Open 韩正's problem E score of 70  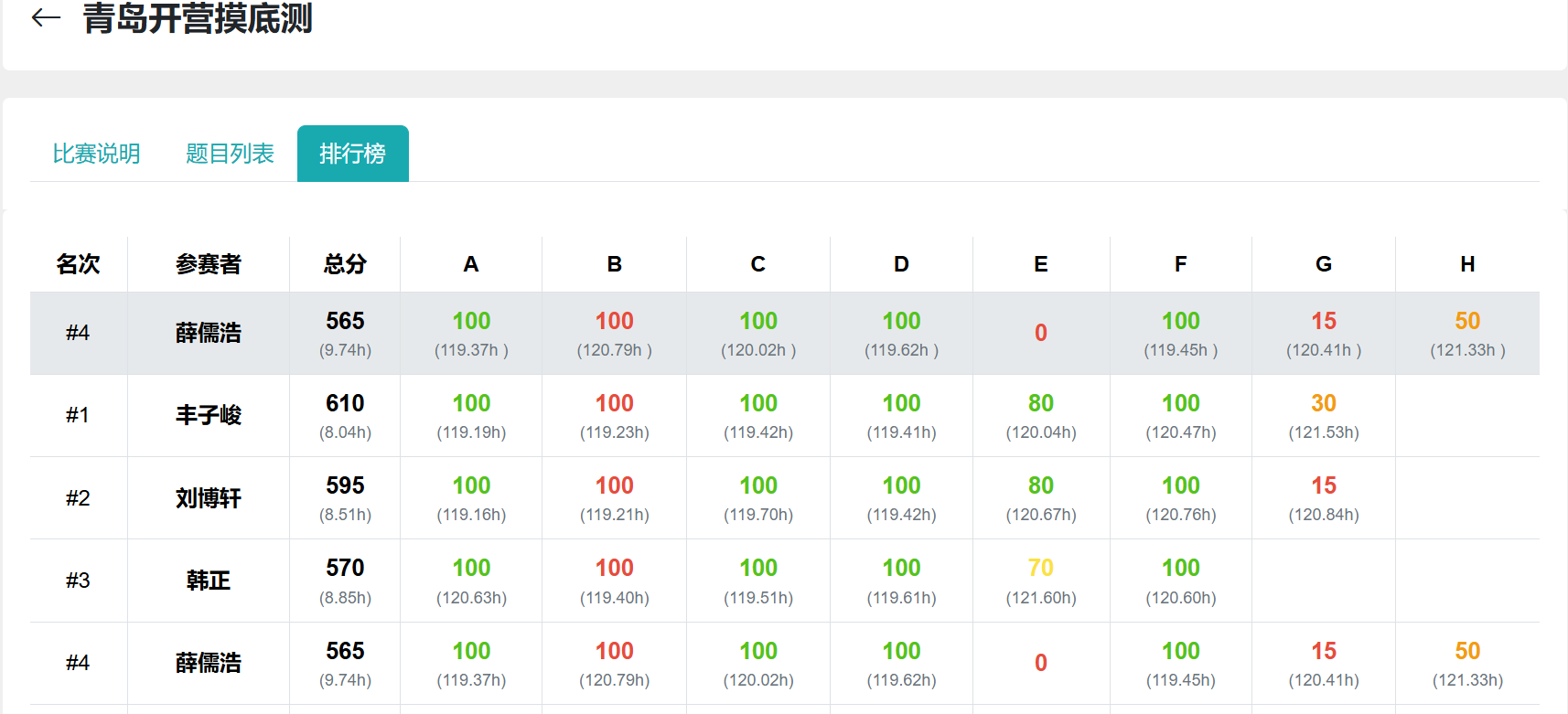(1041, 568)
